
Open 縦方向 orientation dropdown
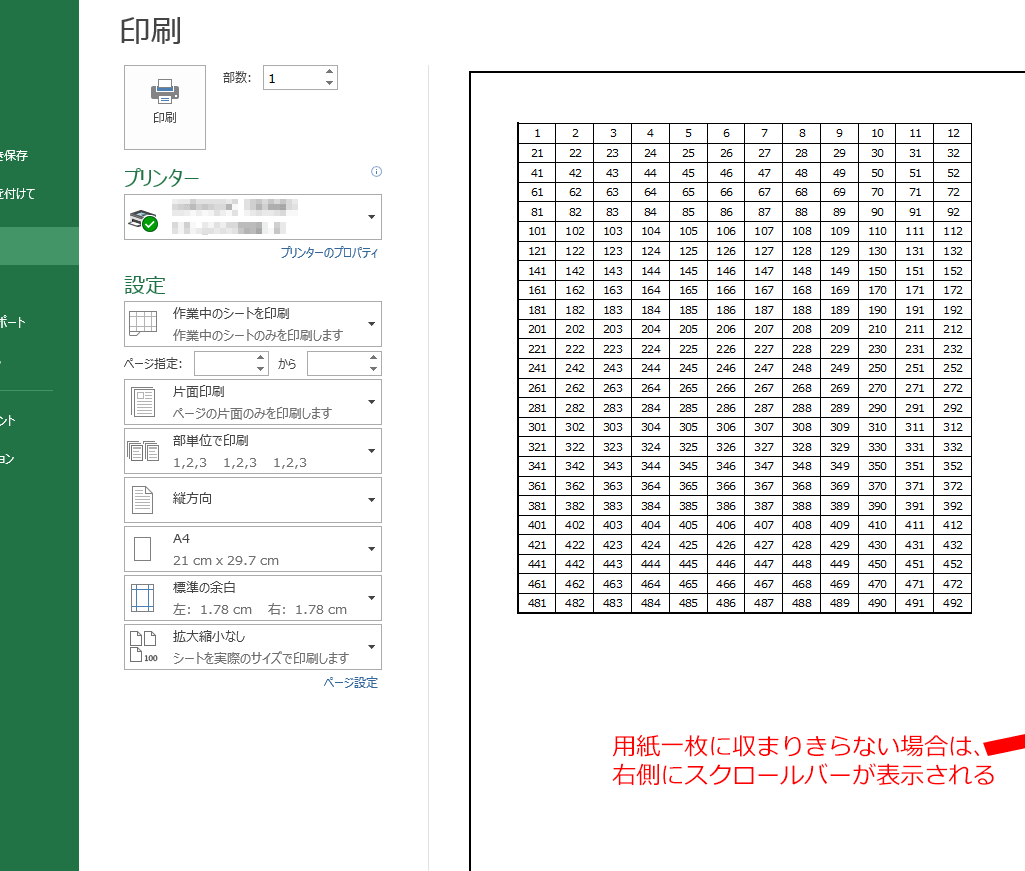[x=253, y=500]
